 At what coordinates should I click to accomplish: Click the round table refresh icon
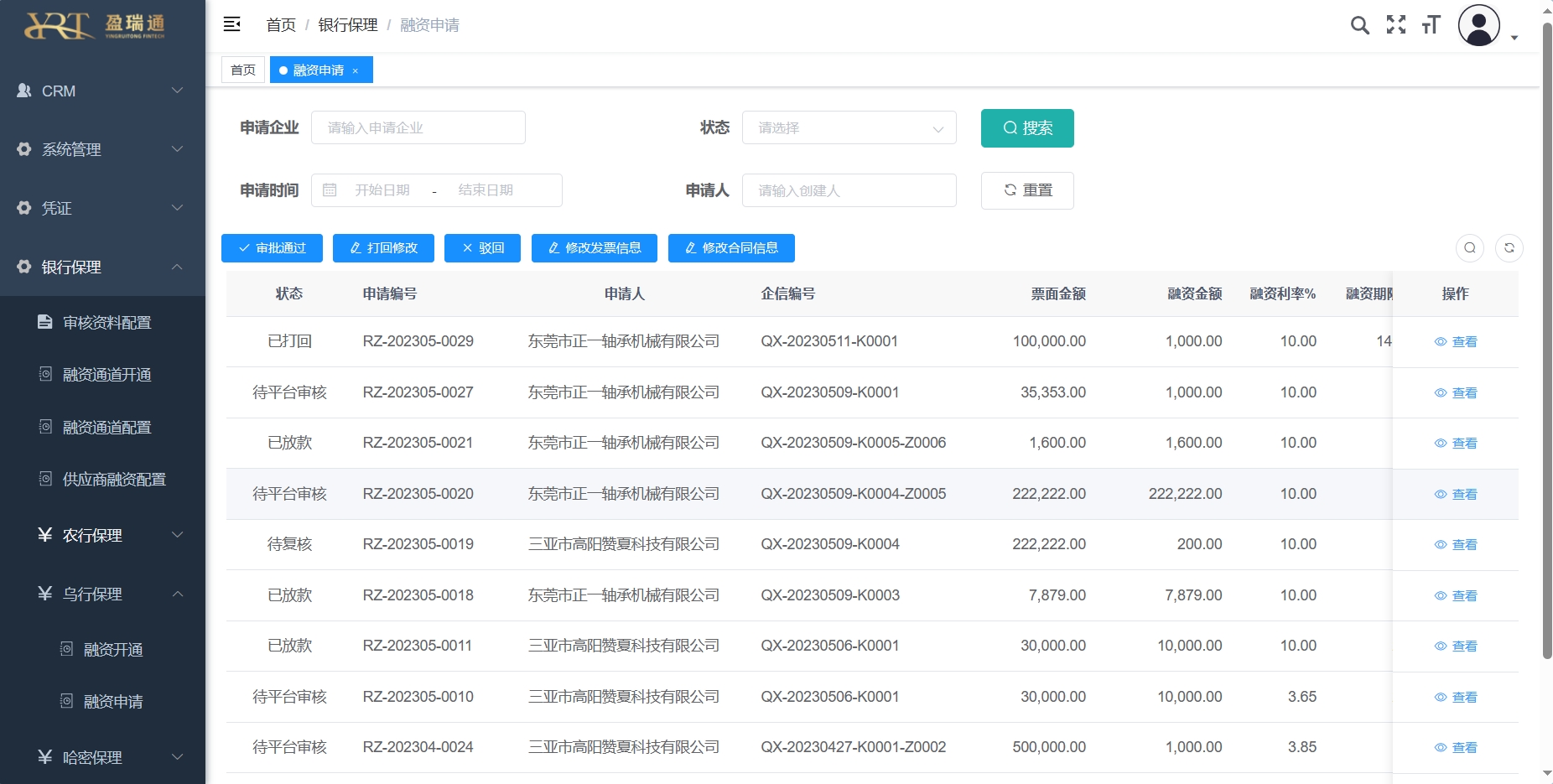click(1509, 247)
